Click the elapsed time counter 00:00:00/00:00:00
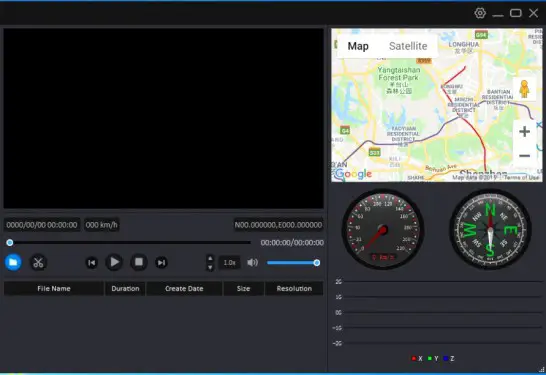The image size is (546, 375). (x=292, y=242)
